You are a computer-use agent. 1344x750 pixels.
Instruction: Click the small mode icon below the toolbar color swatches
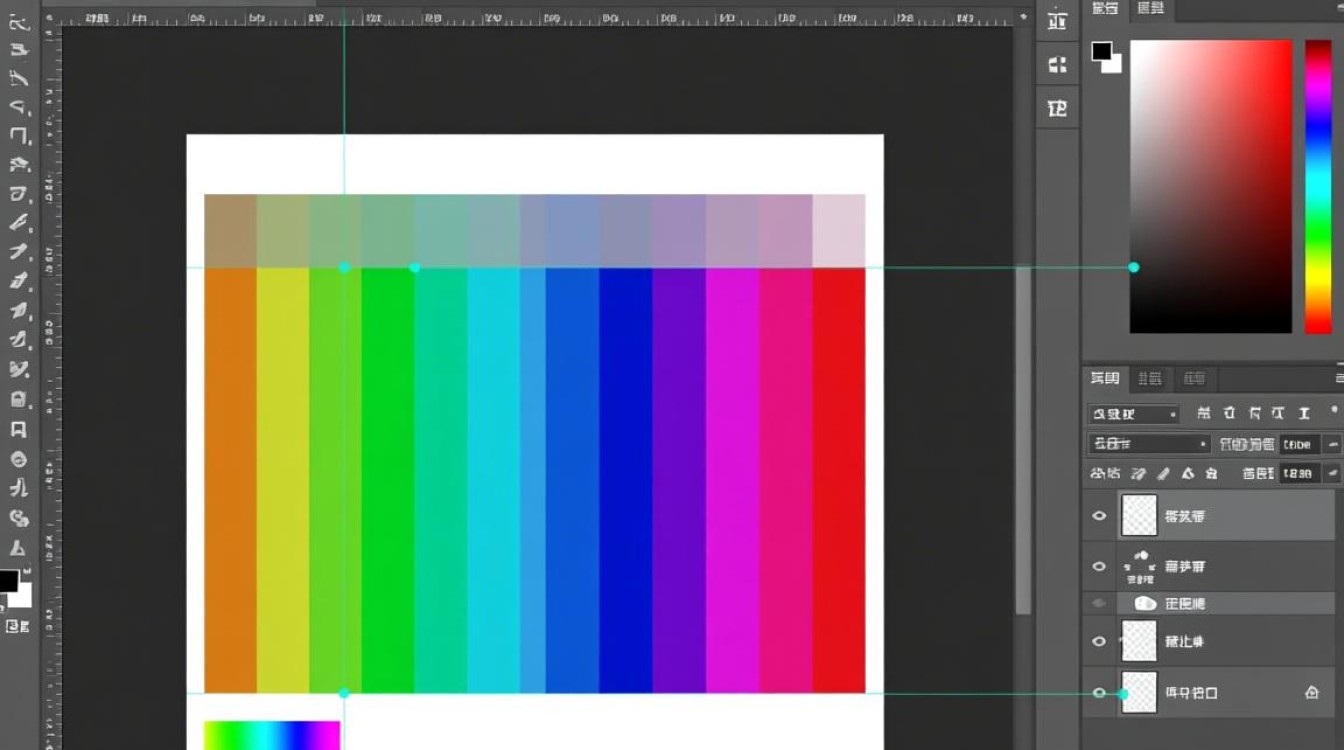coord(17,627)
